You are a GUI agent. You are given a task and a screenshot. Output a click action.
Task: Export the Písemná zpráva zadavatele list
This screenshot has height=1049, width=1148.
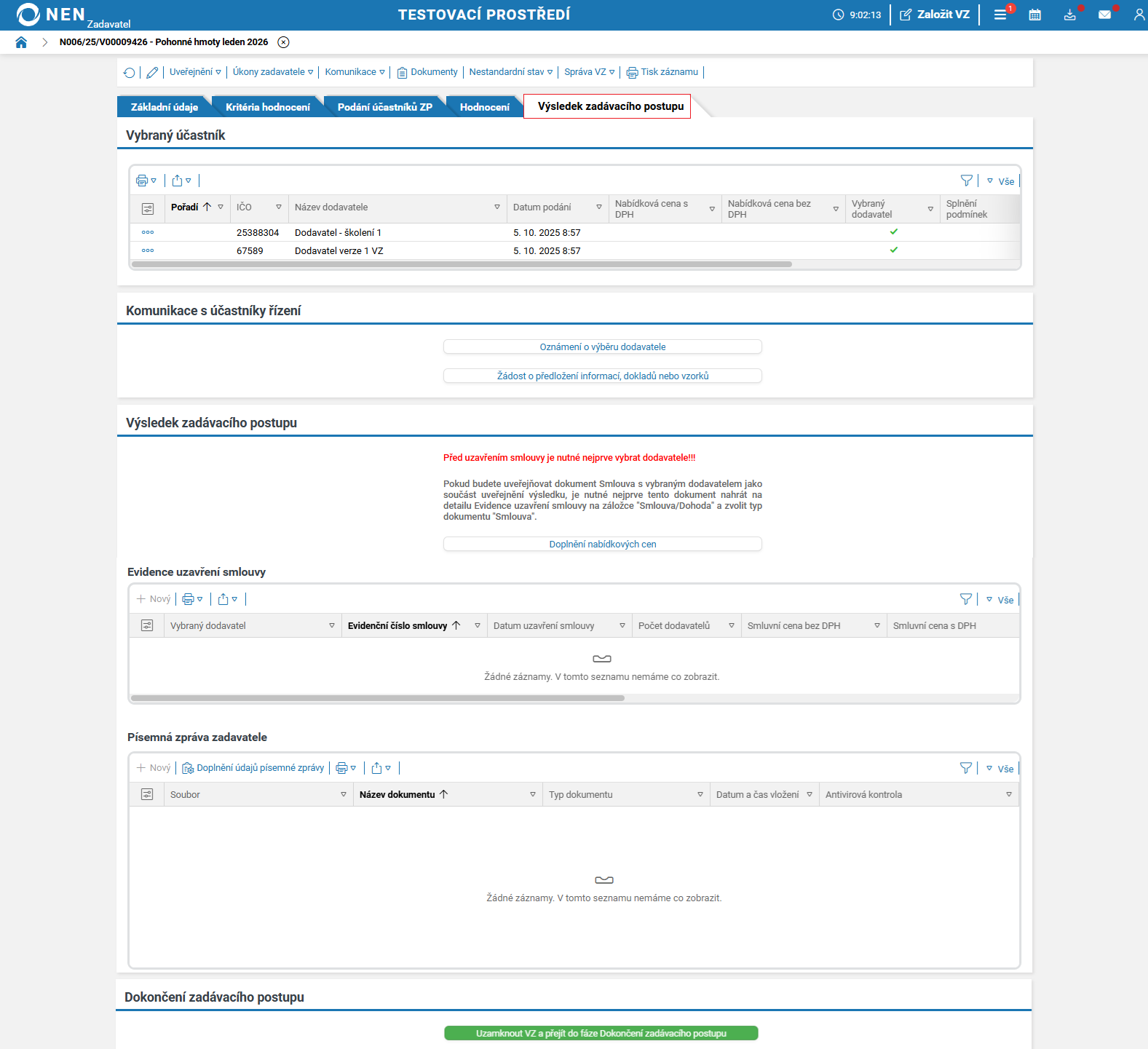[x=381, y=768]
